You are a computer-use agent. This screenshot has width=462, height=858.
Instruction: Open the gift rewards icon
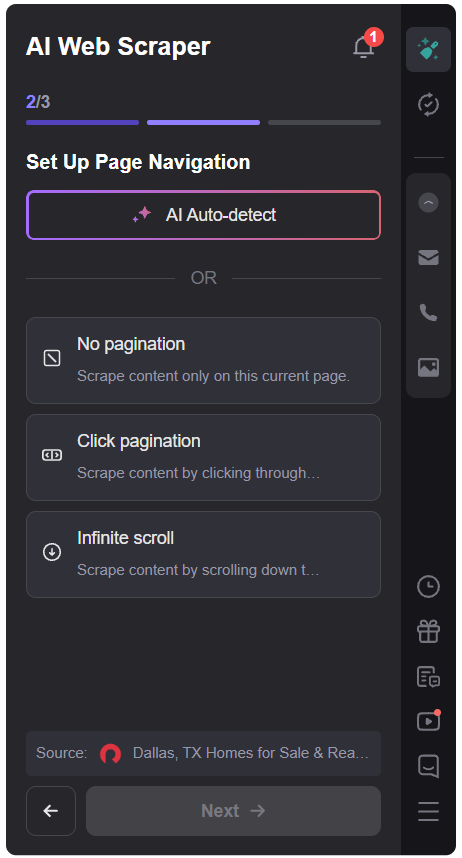point(429,631)
